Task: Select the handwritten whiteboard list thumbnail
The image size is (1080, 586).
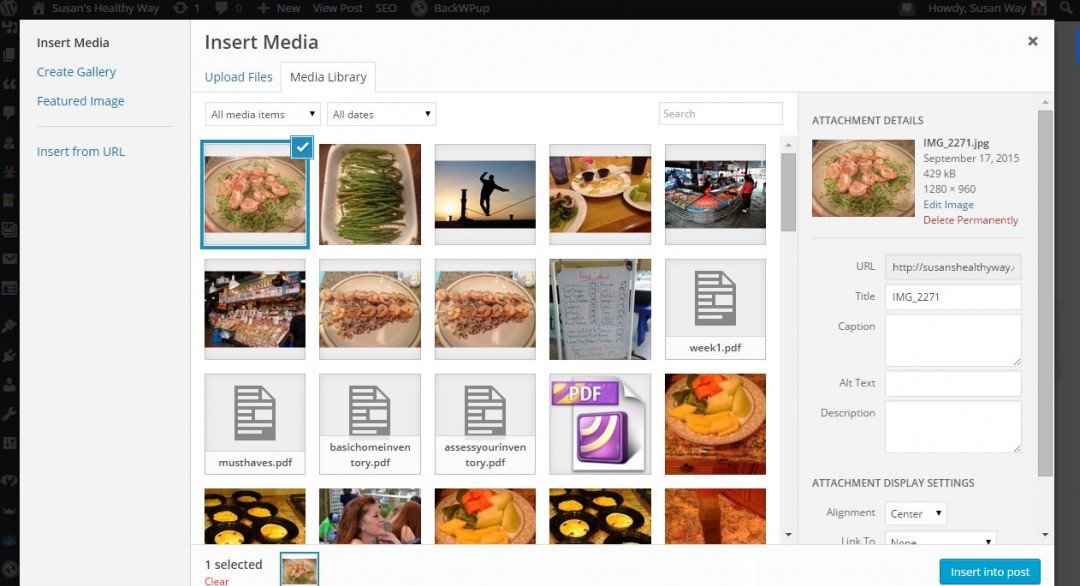Action: coord(600,309)
